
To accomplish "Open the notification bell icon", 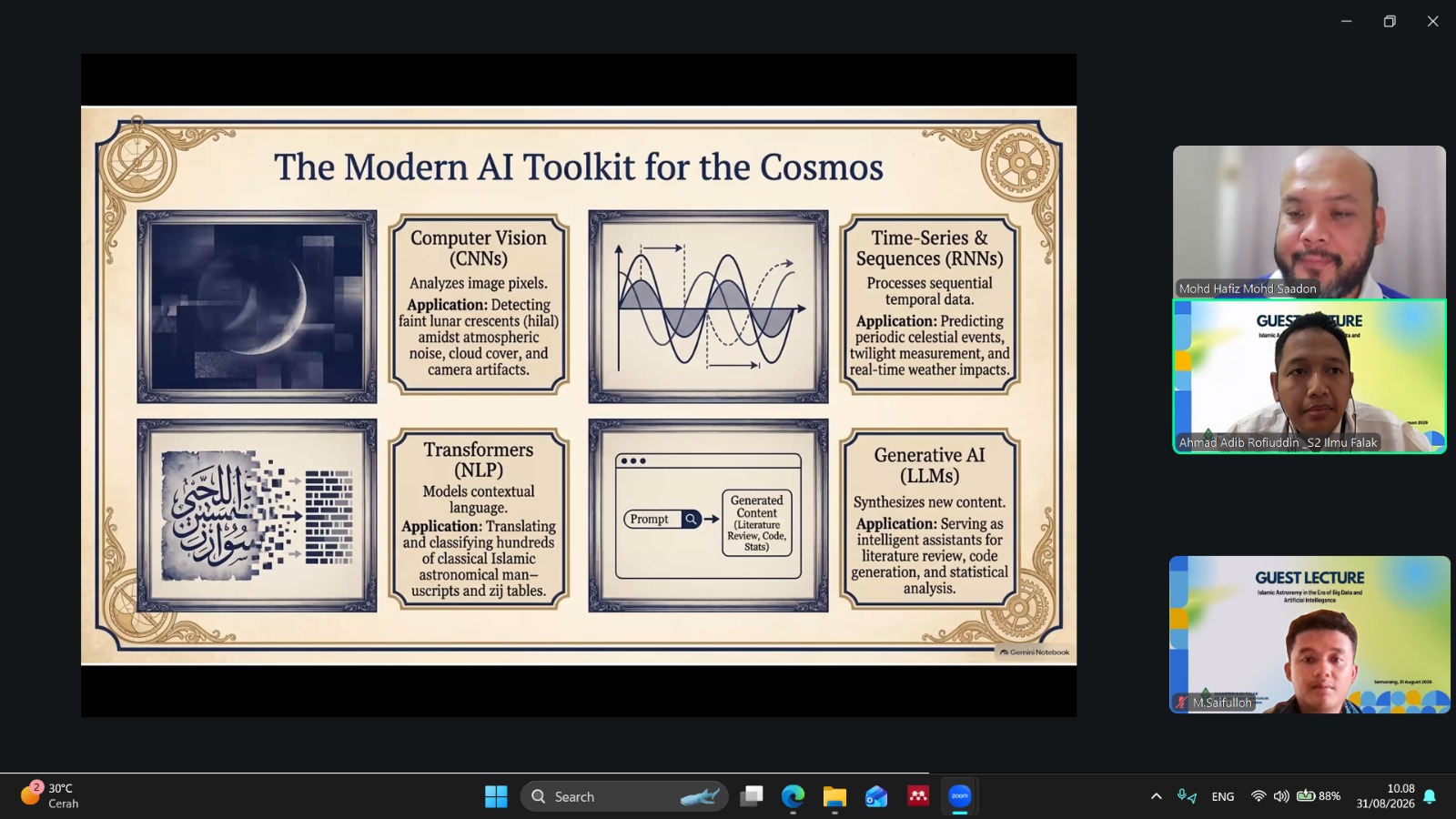I will [1430, 796].
